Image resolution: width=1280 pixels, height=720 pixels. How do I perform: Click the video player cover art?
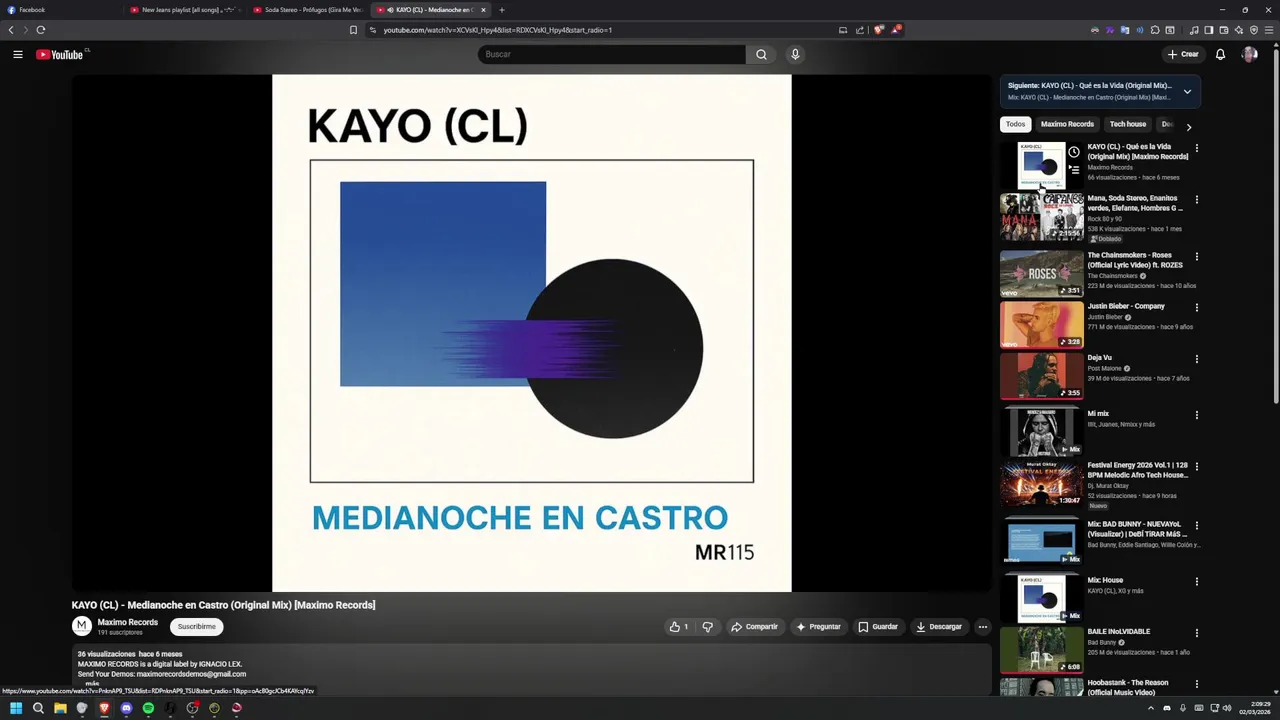click(531, 333)
